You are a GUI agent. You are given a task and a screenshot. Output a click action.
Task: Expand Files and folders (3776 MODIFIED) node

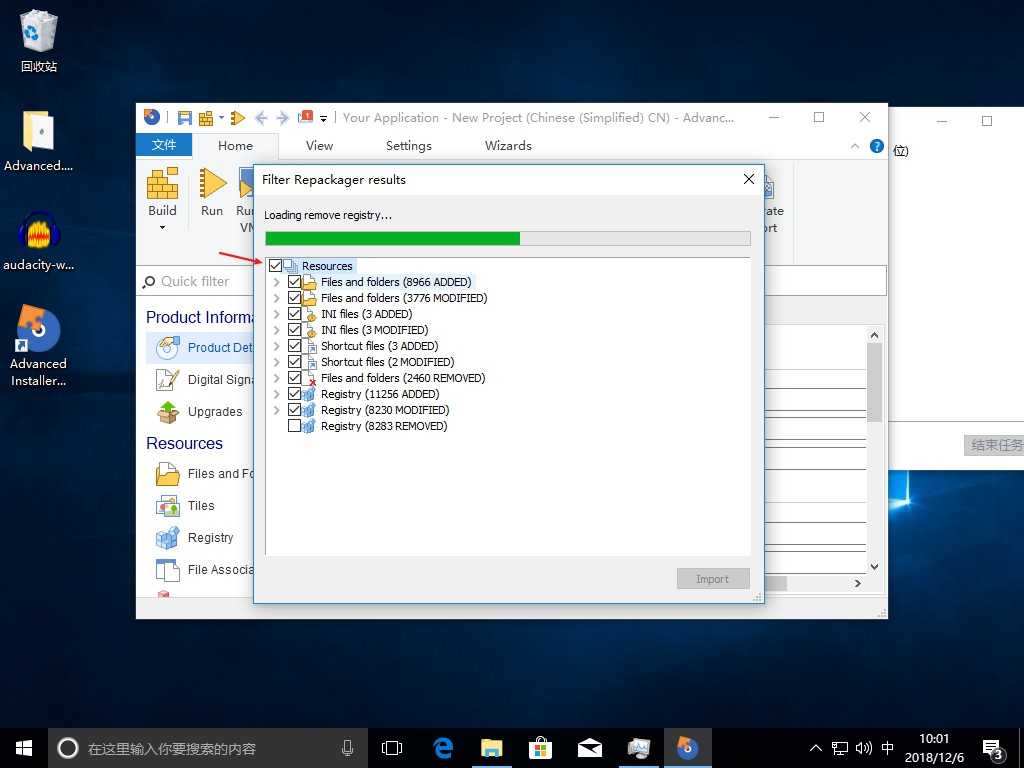pyautogui.click(x=277, y=298)
